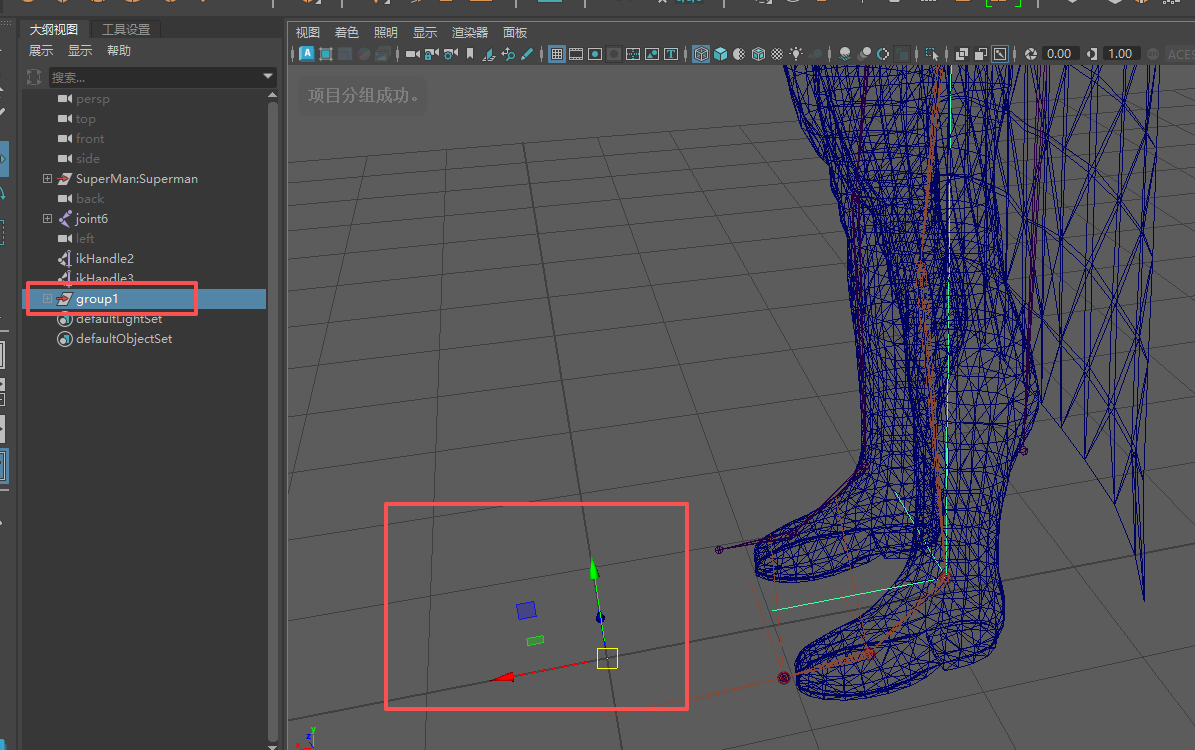The height and width of the screenshot is (750, 1195).
Task: Open the outliner 显示 menu
Action: 80,50
